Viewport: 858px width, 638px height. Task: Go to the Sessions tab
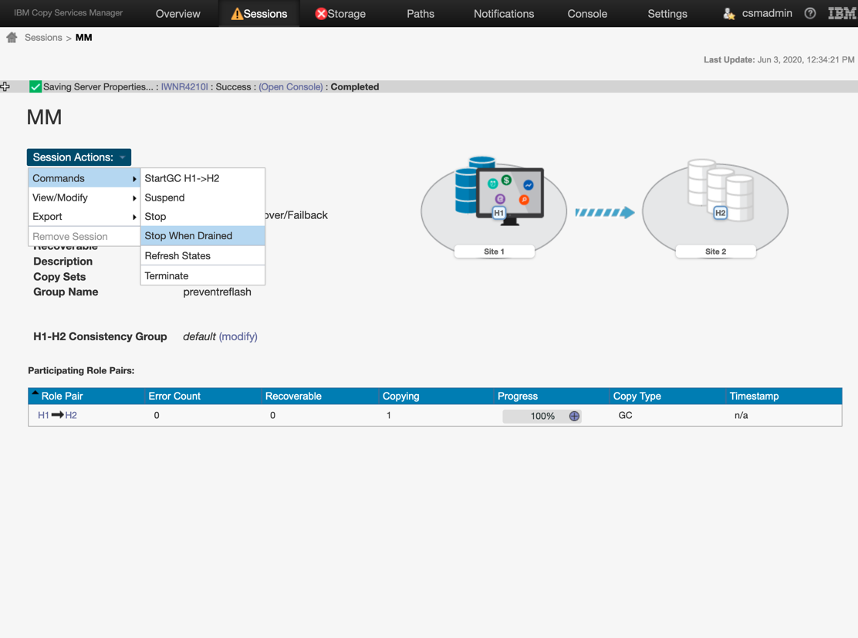tap(259, 14)
